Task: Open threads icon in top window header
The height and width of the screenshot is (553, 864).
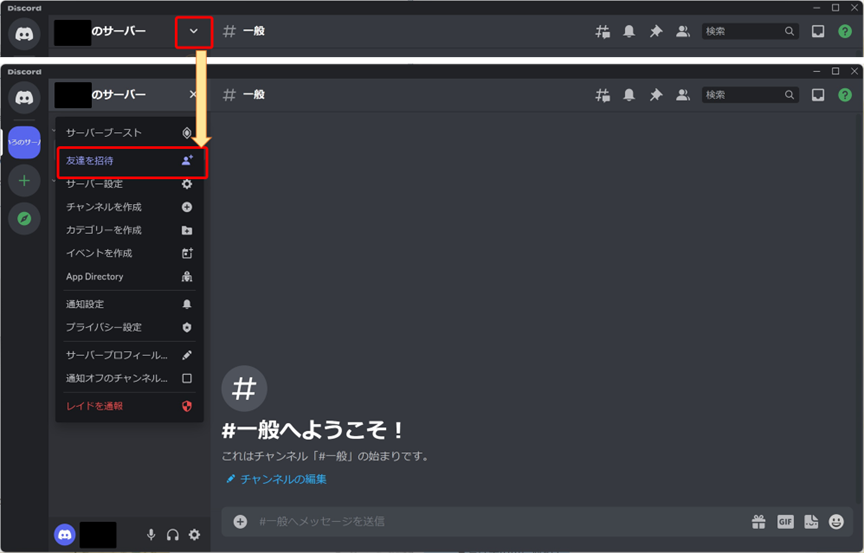Action: pyautogui.click(x=602, y=31)
